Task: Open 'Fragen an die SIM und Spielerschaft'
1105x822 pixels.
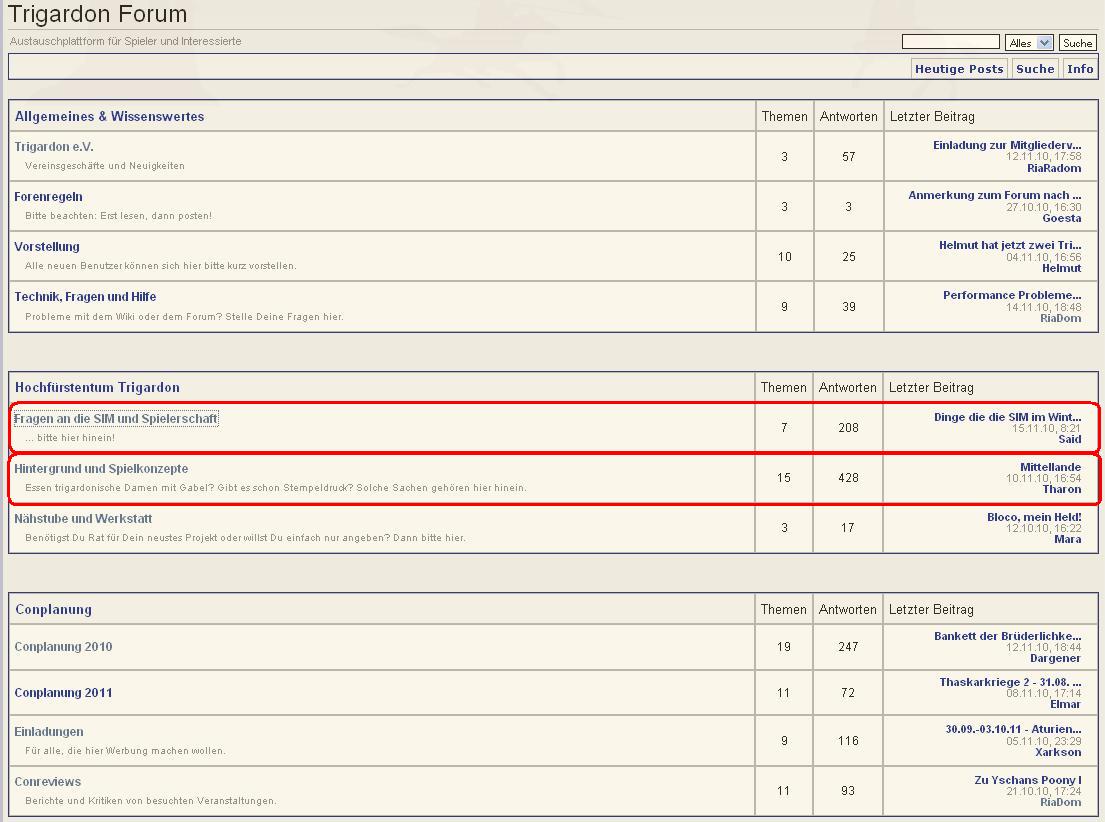Action: click(116, 419)
